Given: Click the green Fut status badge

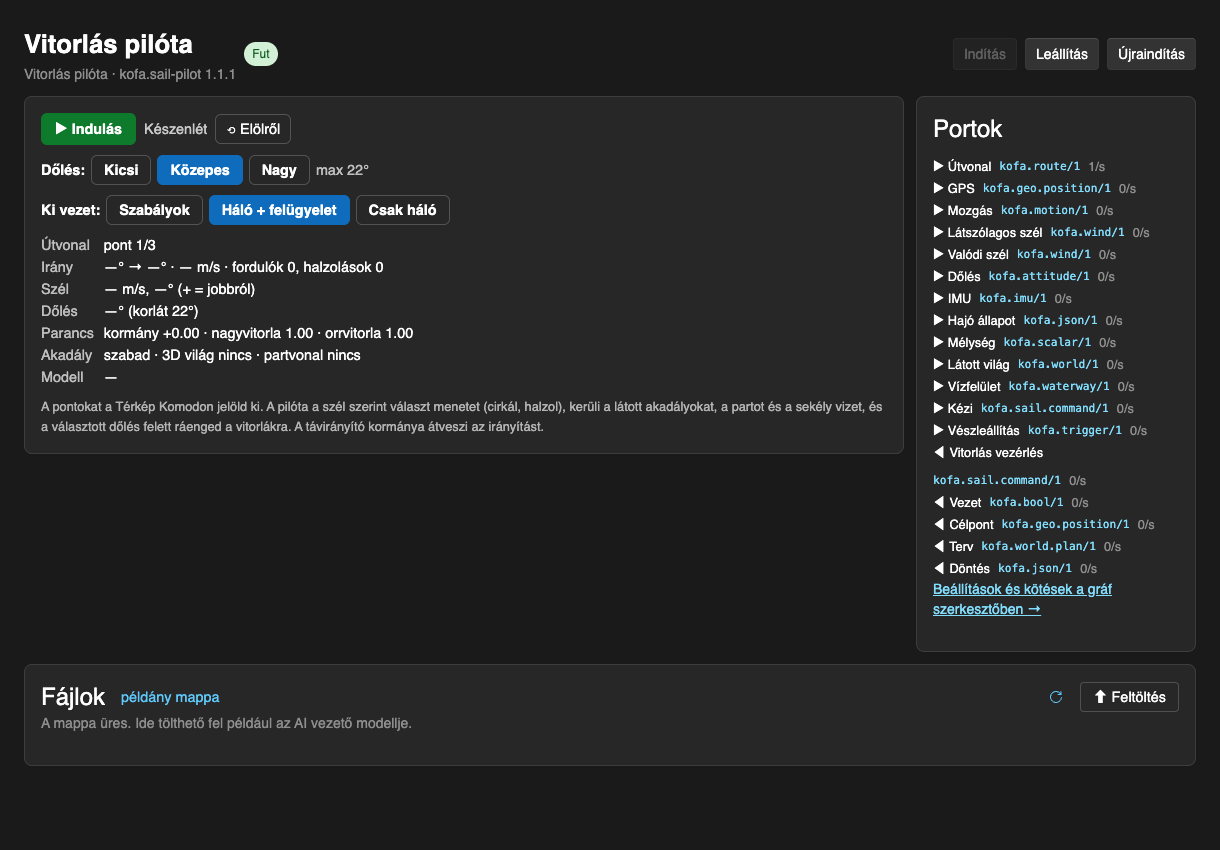Looking at the screenshot, I should point(260,54).
